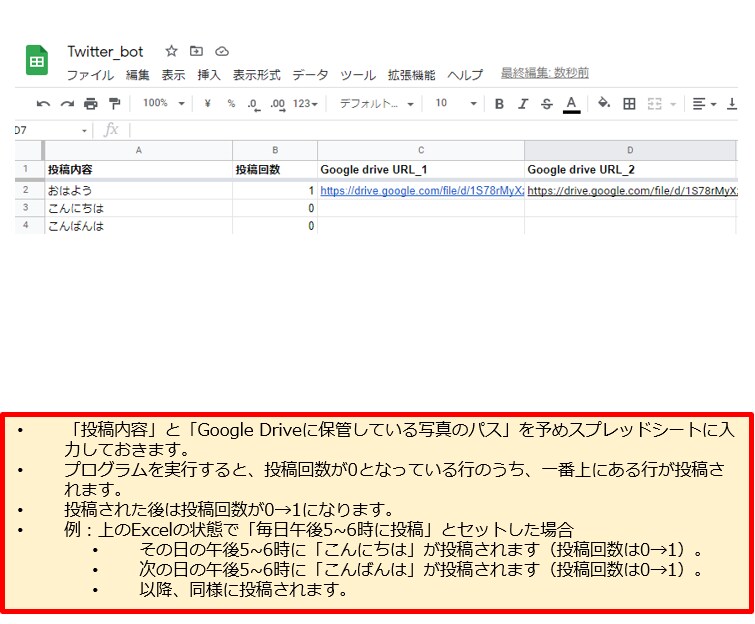Open the ヘルプ menu

[465, 75]
